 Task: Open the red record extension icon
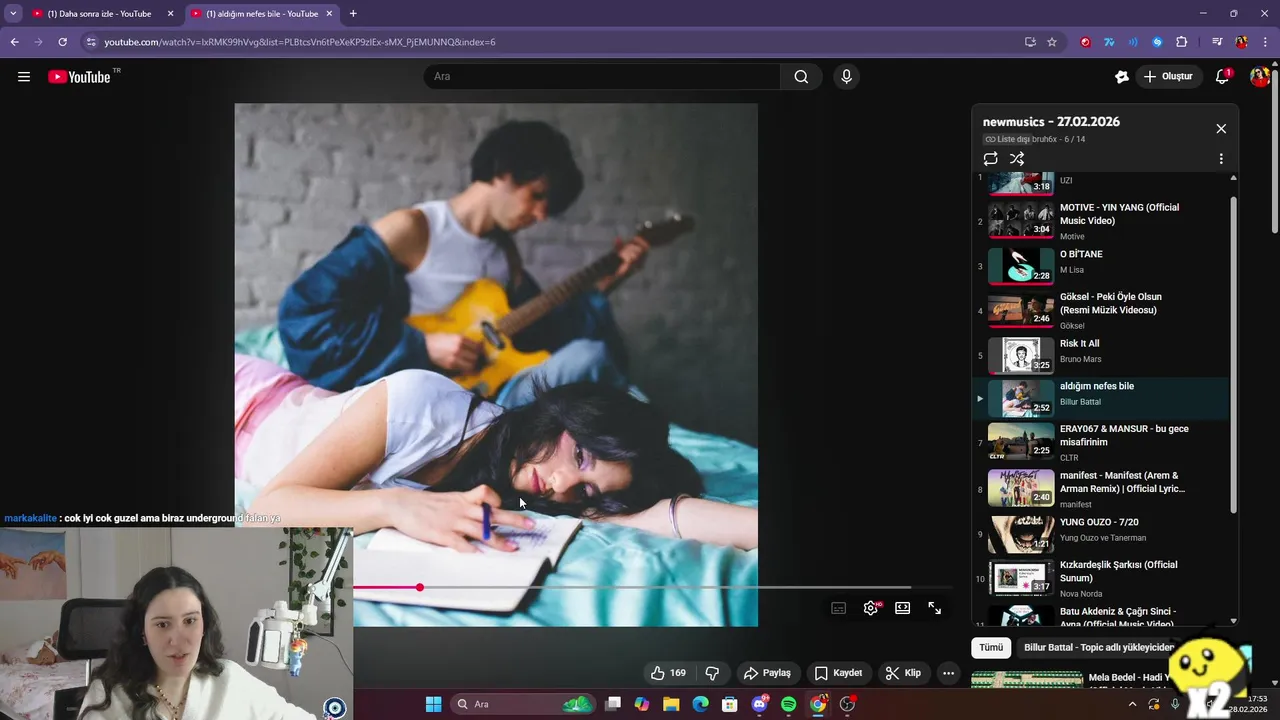click(1085, 42)
